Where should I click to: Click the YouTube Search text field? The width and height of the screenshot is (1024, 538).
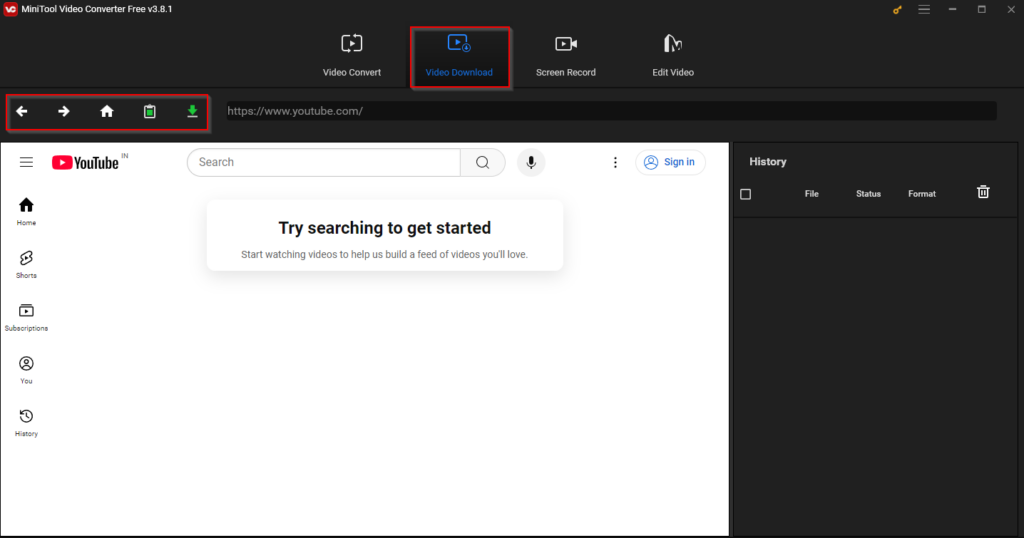pyautogui.click(x=324, y=162)
